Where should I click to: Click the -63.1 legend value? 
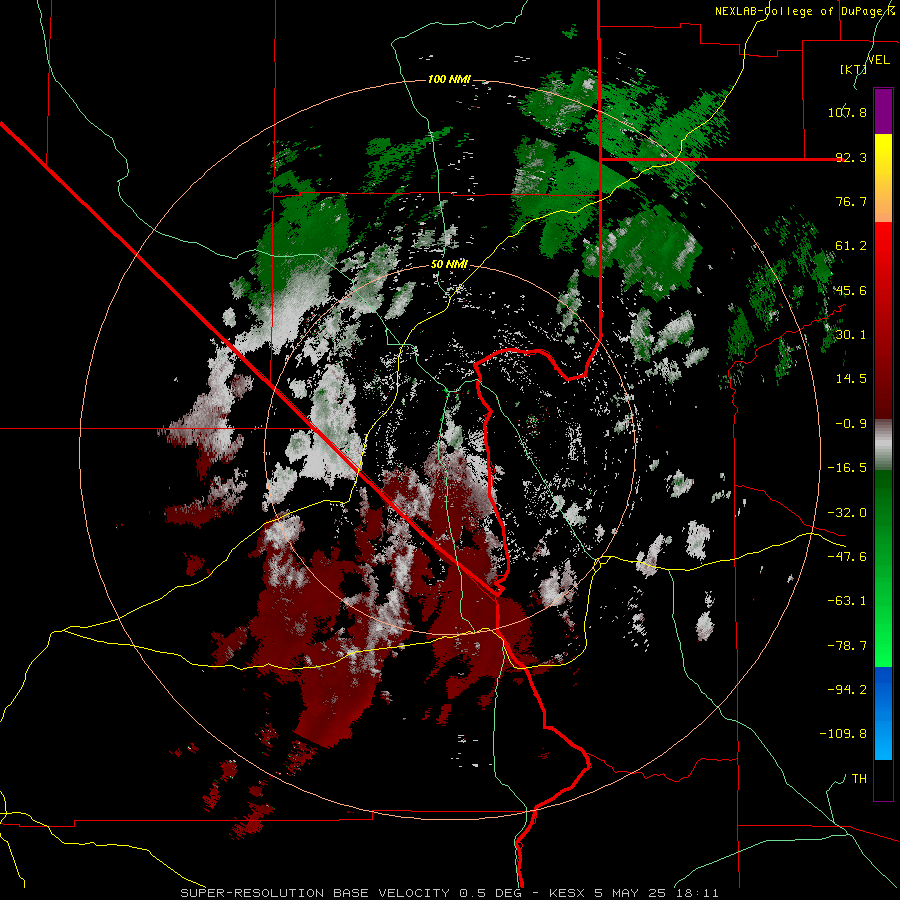pos(847,601)
